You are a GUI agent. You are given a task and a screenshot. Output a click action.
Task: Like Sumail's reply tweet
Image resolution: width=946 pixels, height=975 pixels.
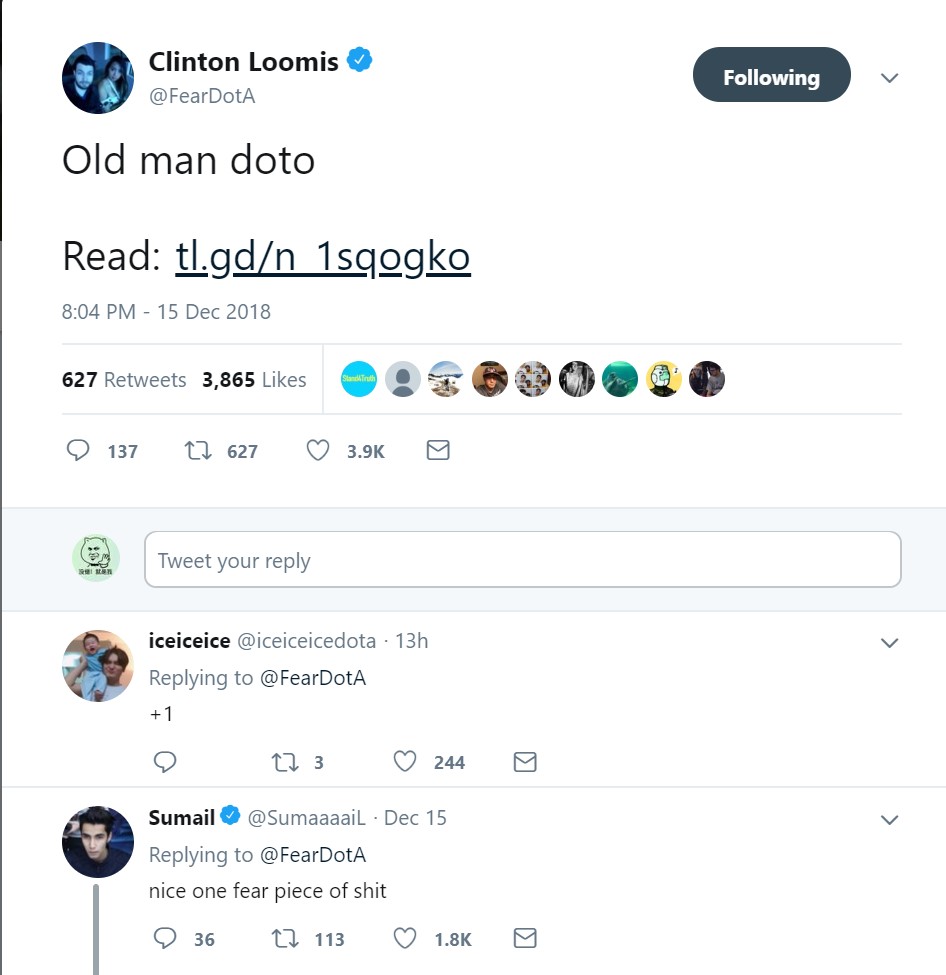404,939
